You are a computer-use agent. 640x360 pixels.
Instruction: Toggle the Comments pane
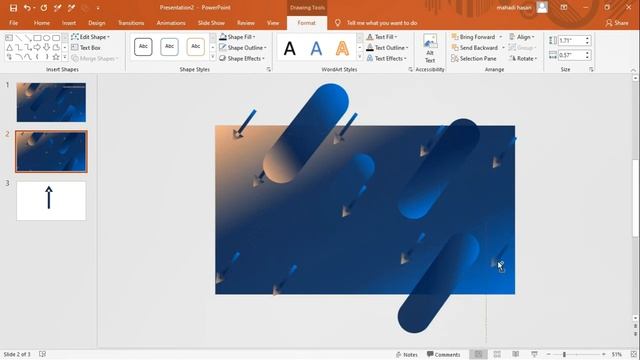[x=444, y=354]
